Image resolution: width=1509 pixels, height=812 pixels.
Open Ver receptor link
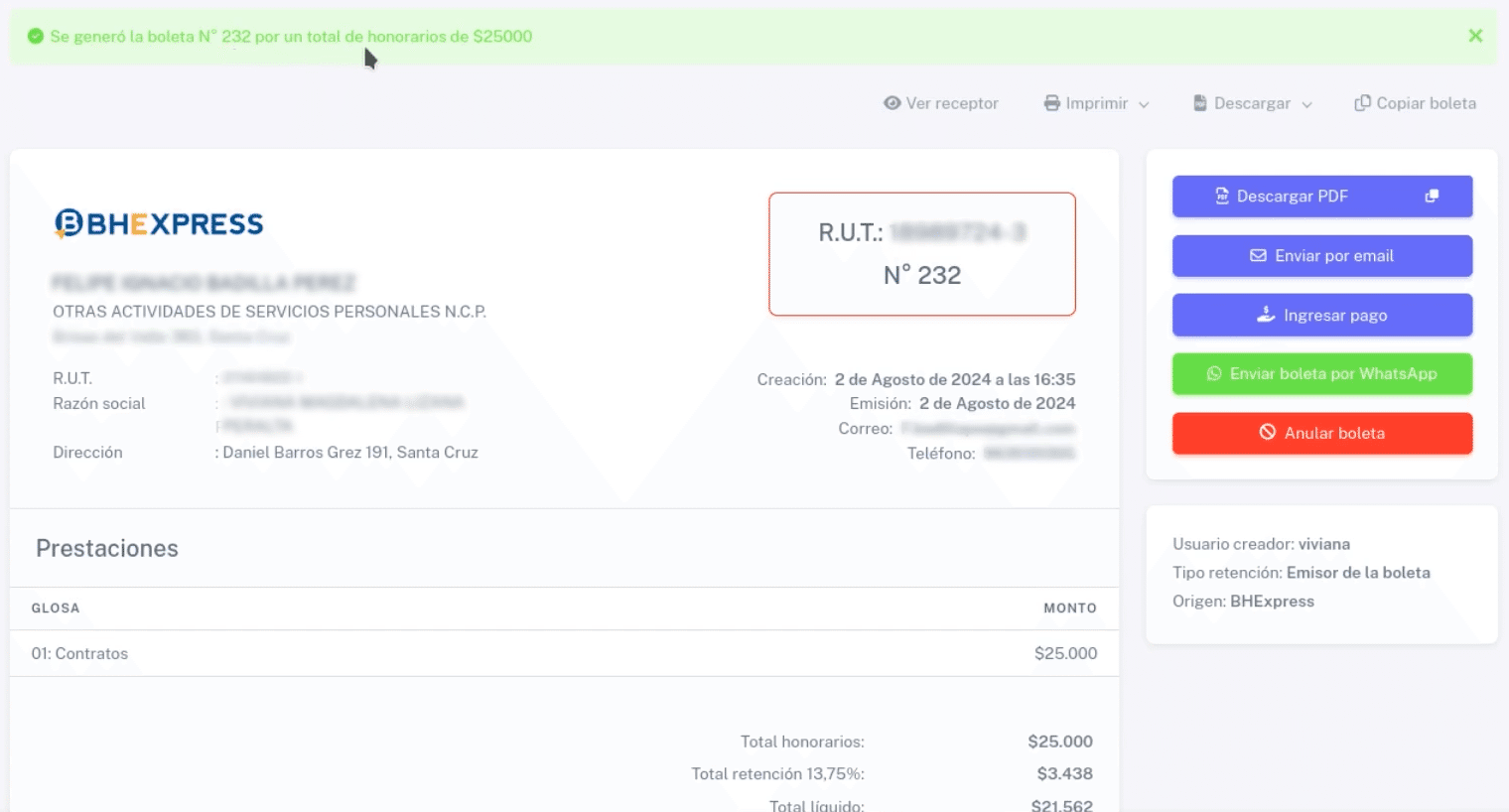pos(940,103)
